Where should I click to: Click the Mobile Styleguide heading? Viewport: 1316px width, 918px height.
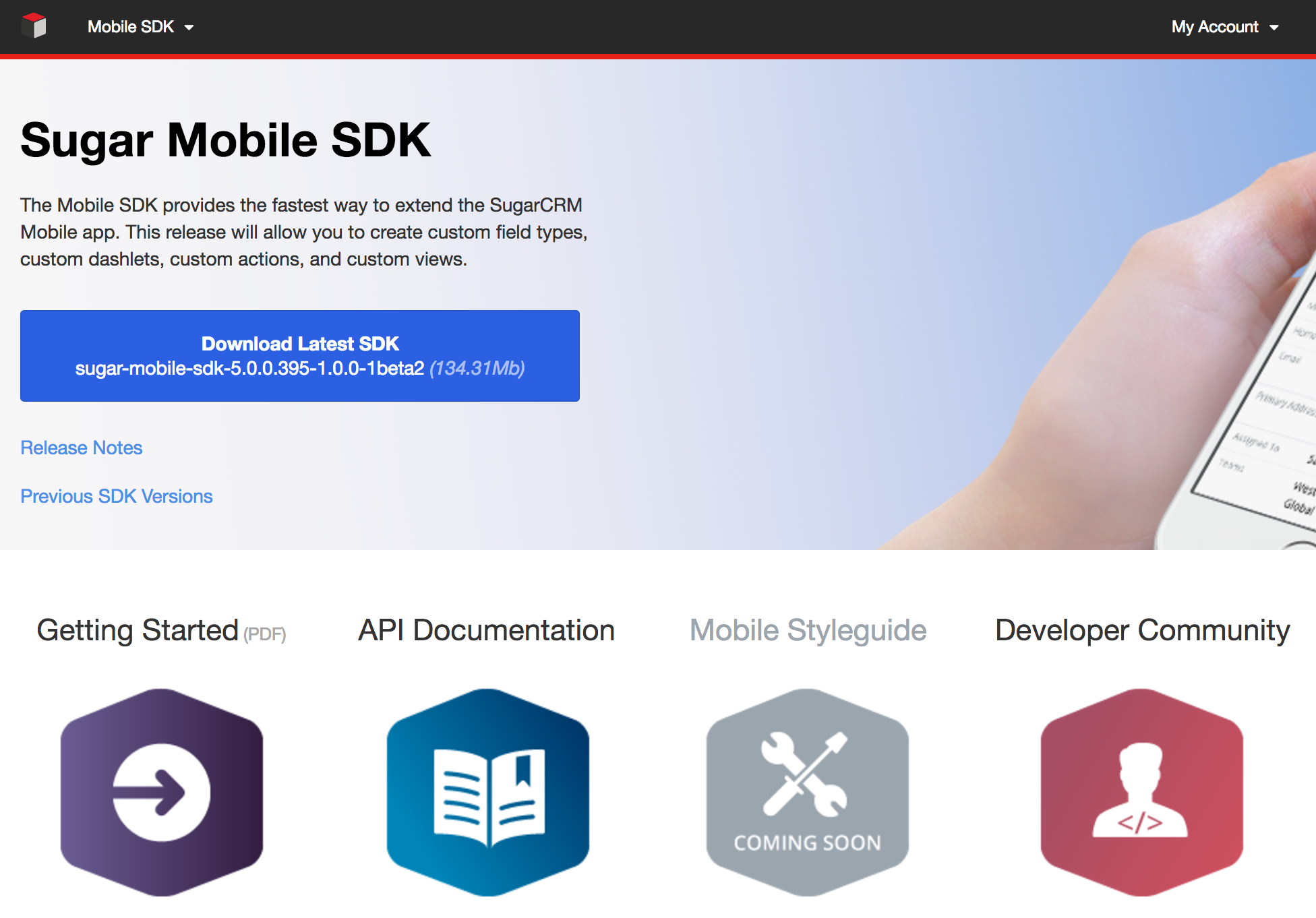tap(808, 631)
